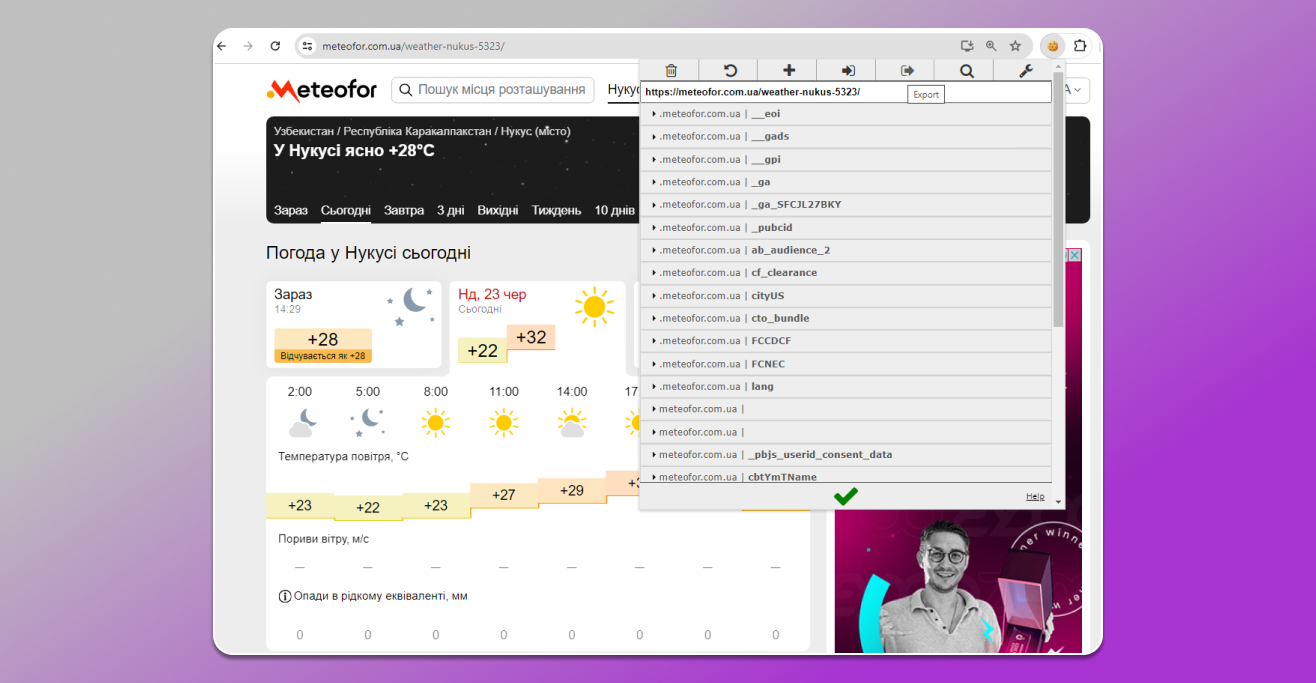Viewport: 1316px width, 683px height.
Task: Click the location search field
Action: [x=493, y=90]
